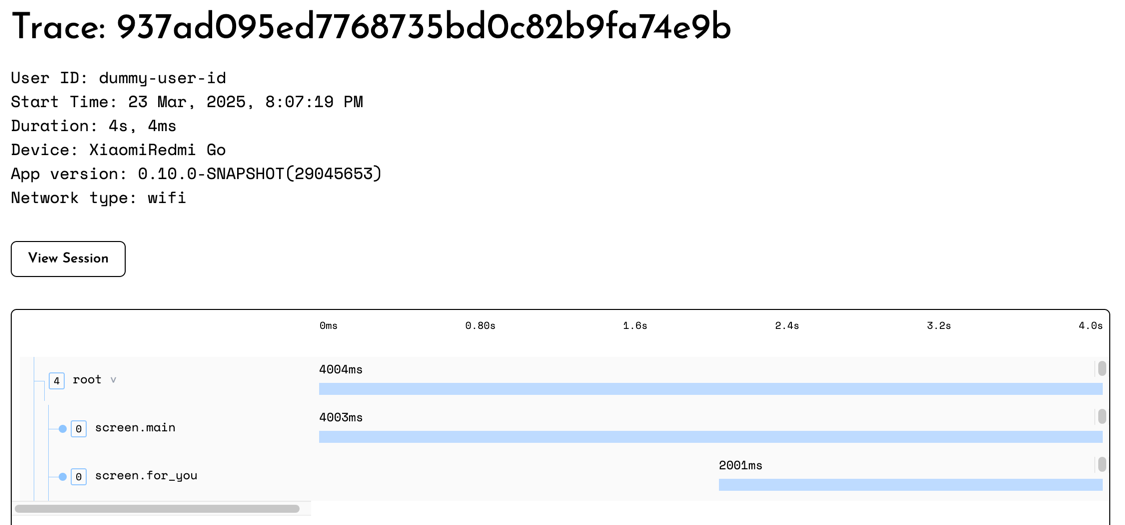1125x525 pixels.
Task: Click the blue dot beside screen.for_you
Action: 62,477
